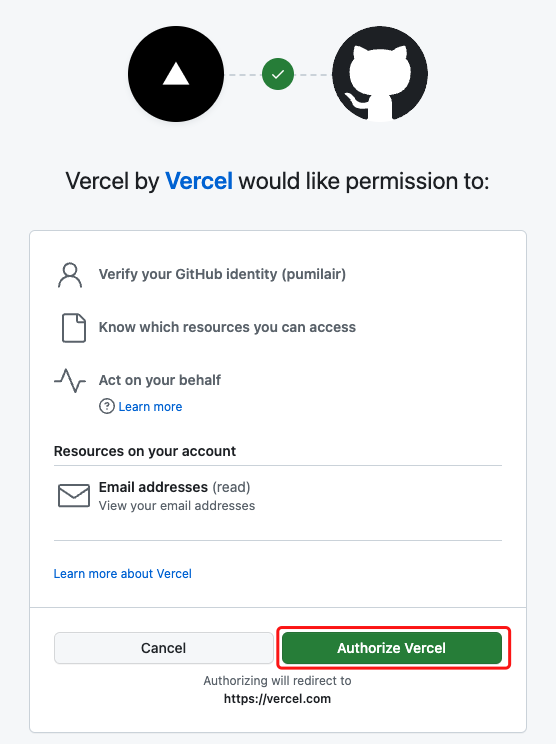Click the green checkmark connection icon
Viewport: 556px width, 744px height.
coord(278,74)
